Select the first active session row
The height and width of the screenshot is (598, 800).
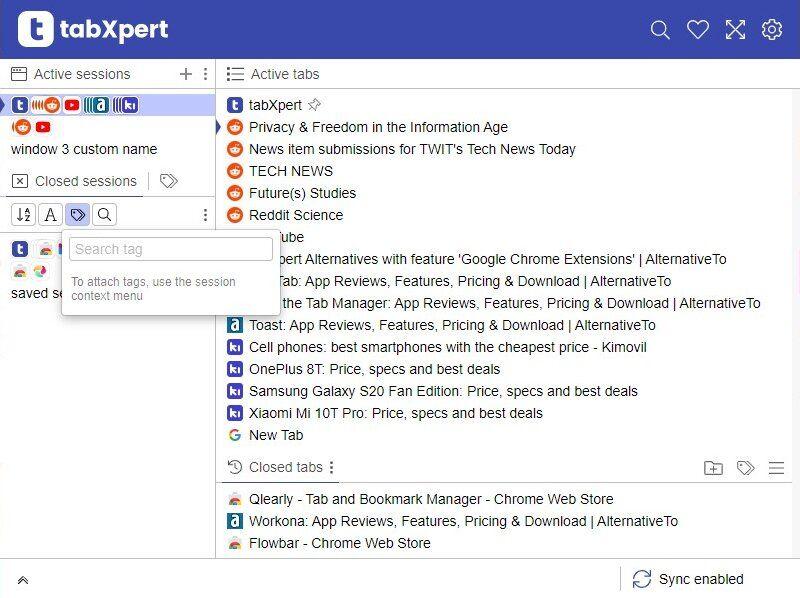click(x=108, y=105)
